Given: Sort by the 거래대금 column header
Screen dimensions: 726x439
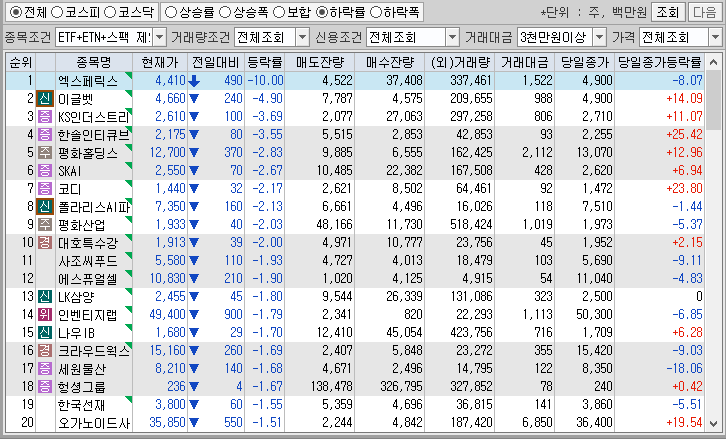Looking at the screenshot, I should click(x=525, y=62).
